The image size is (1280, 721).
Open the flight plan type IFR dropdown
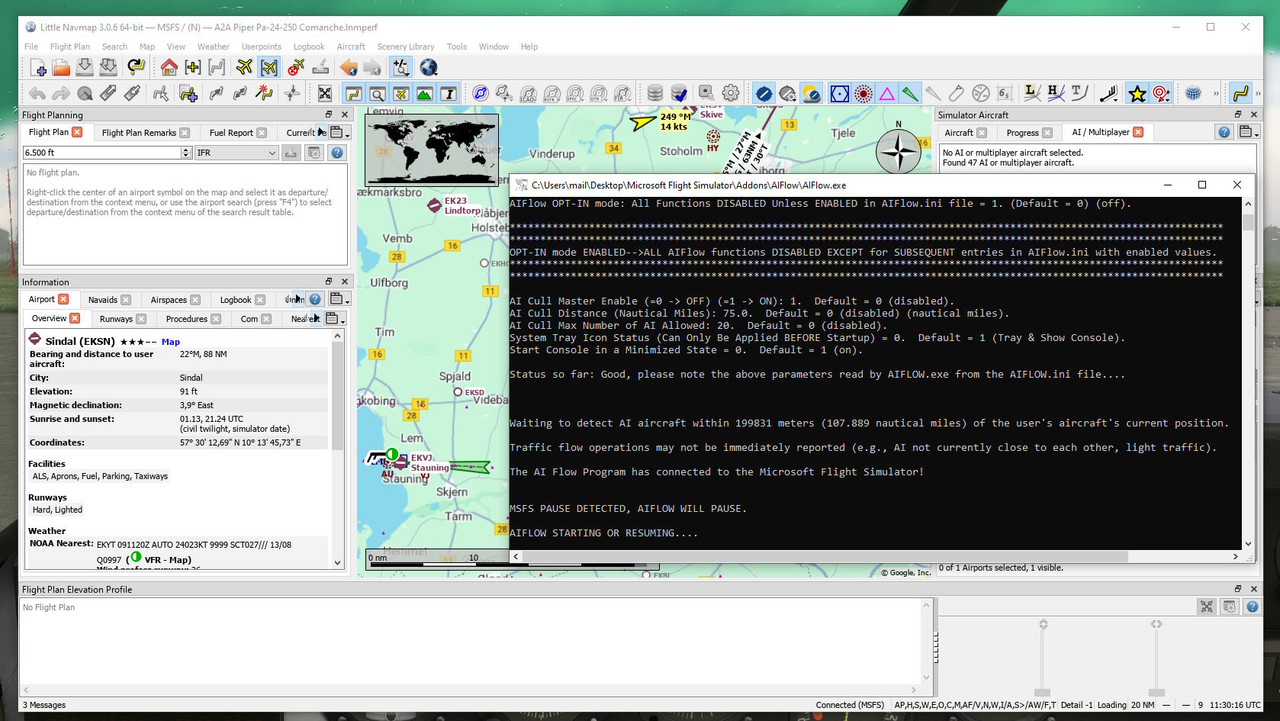236,153
